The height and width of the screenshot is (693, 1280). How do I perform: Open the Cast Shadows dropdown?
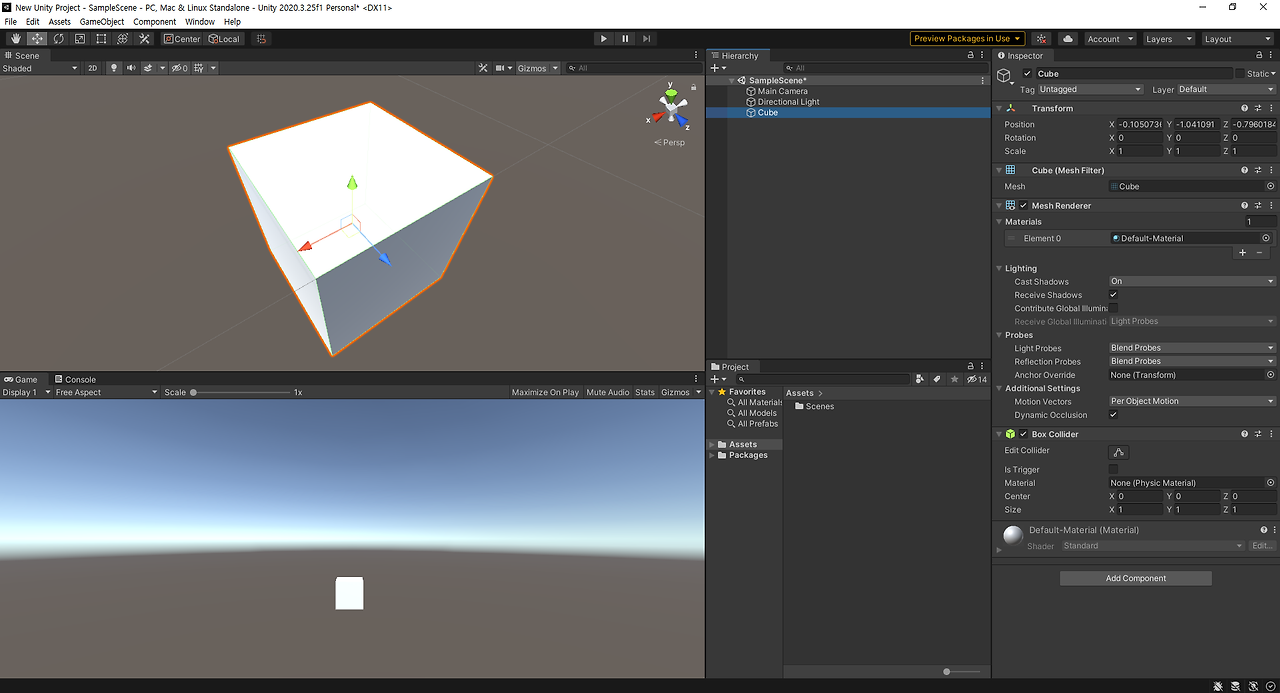(x=1190, y=281)
